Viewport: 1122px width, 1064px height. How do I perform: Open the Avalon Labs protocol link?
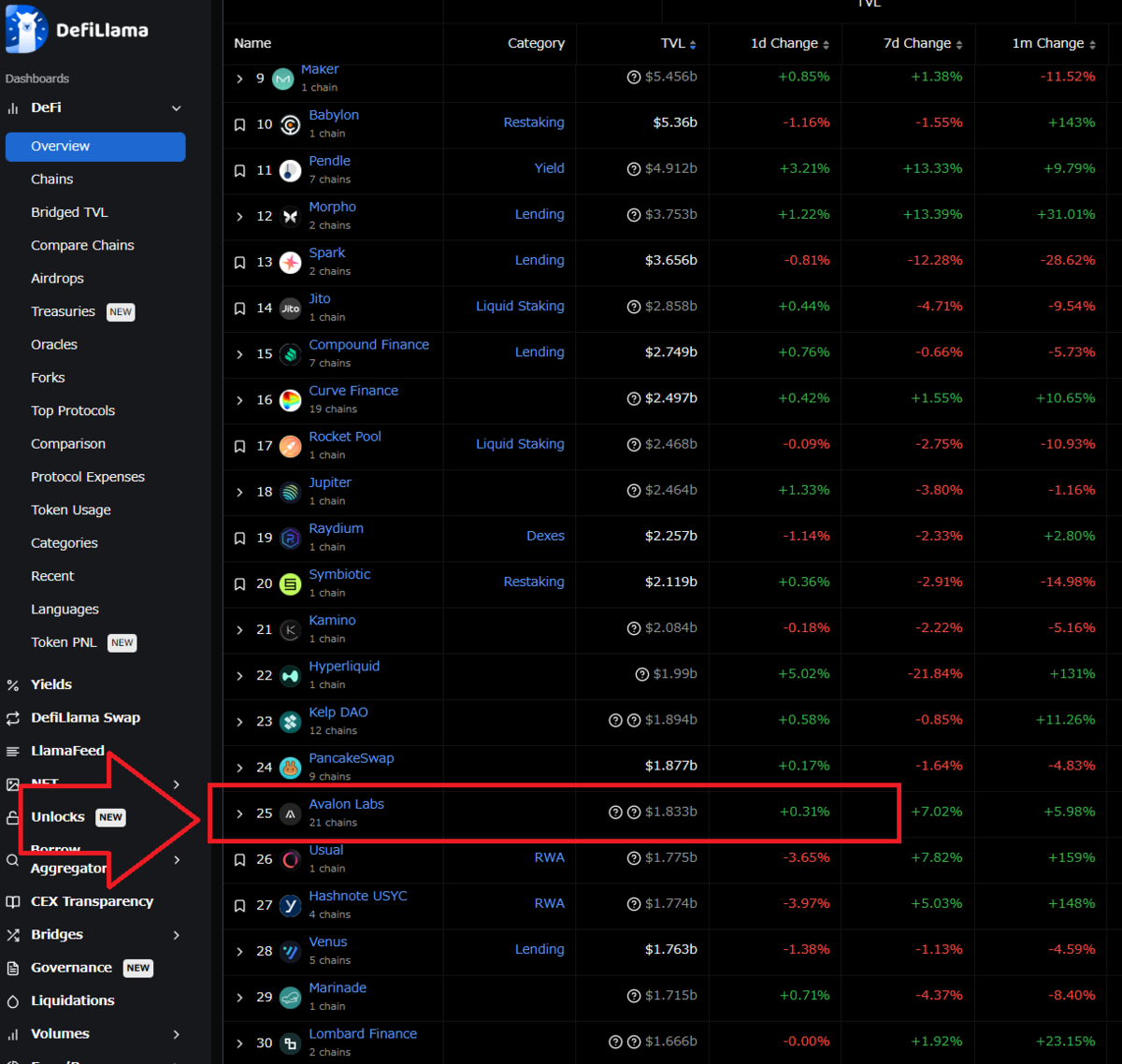[x=347, y=804]
